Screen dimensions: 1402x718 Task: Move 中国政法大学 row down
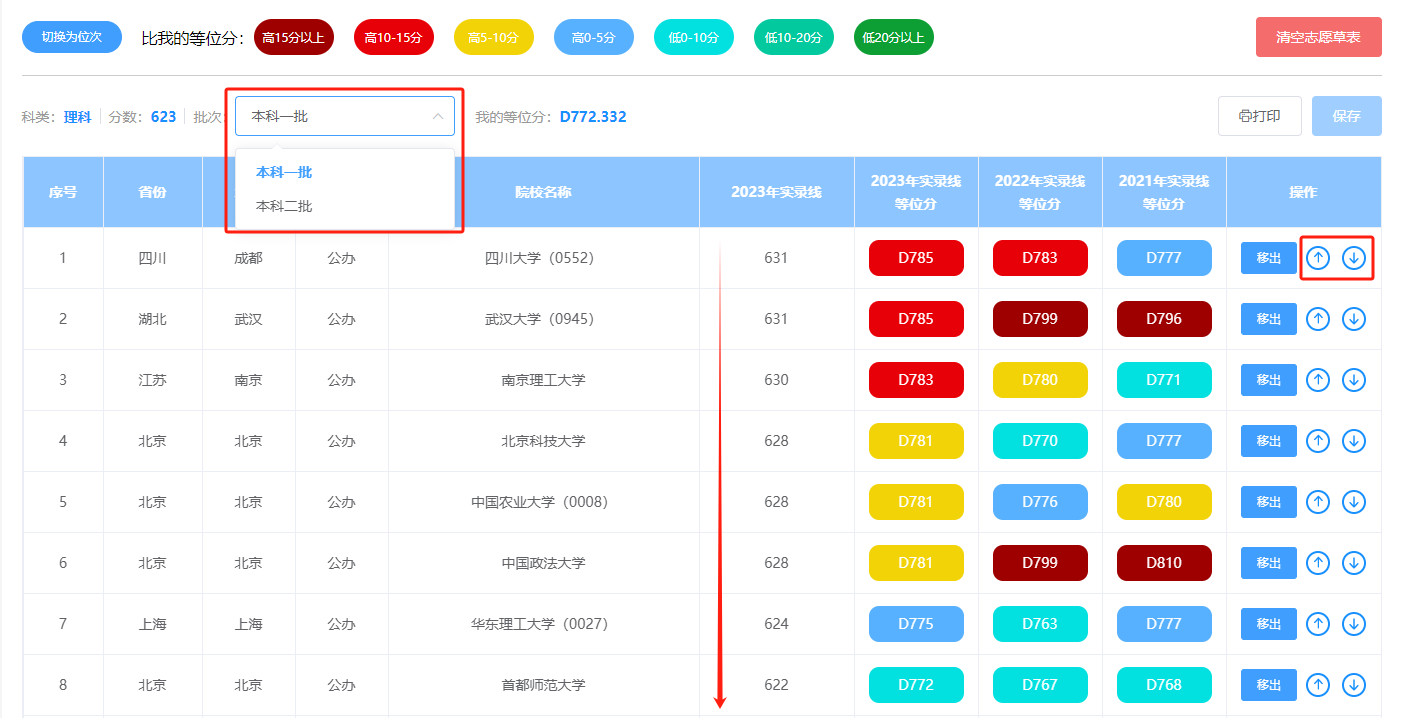pyautogui.click(x=1354, y=563)
